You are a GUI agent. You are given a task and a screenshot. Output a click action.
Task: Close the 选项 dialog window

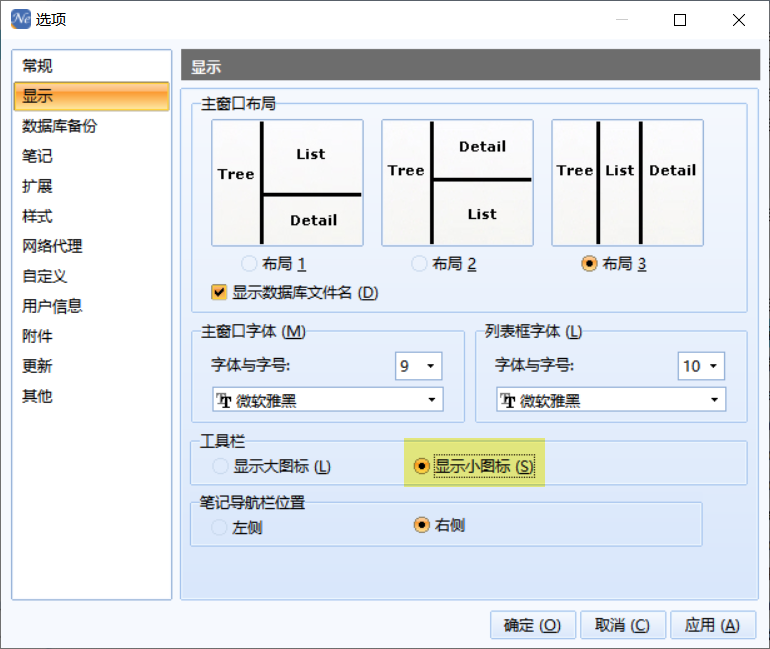pyautogui.click(x=738, y=19)
